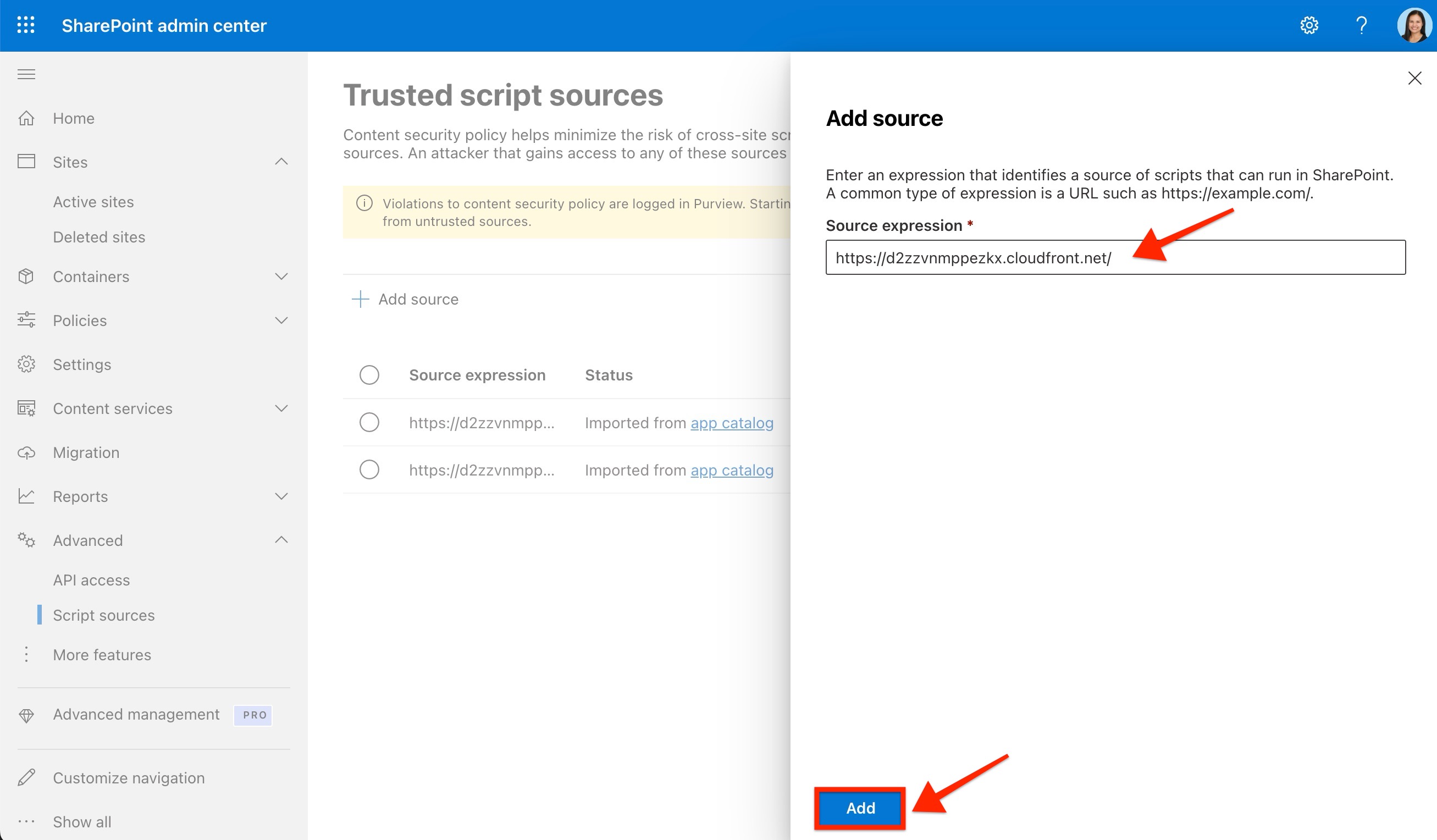The image size is (1437, 840).
Task: Select the first cloudfront source radio button
Action: (369, 422)
